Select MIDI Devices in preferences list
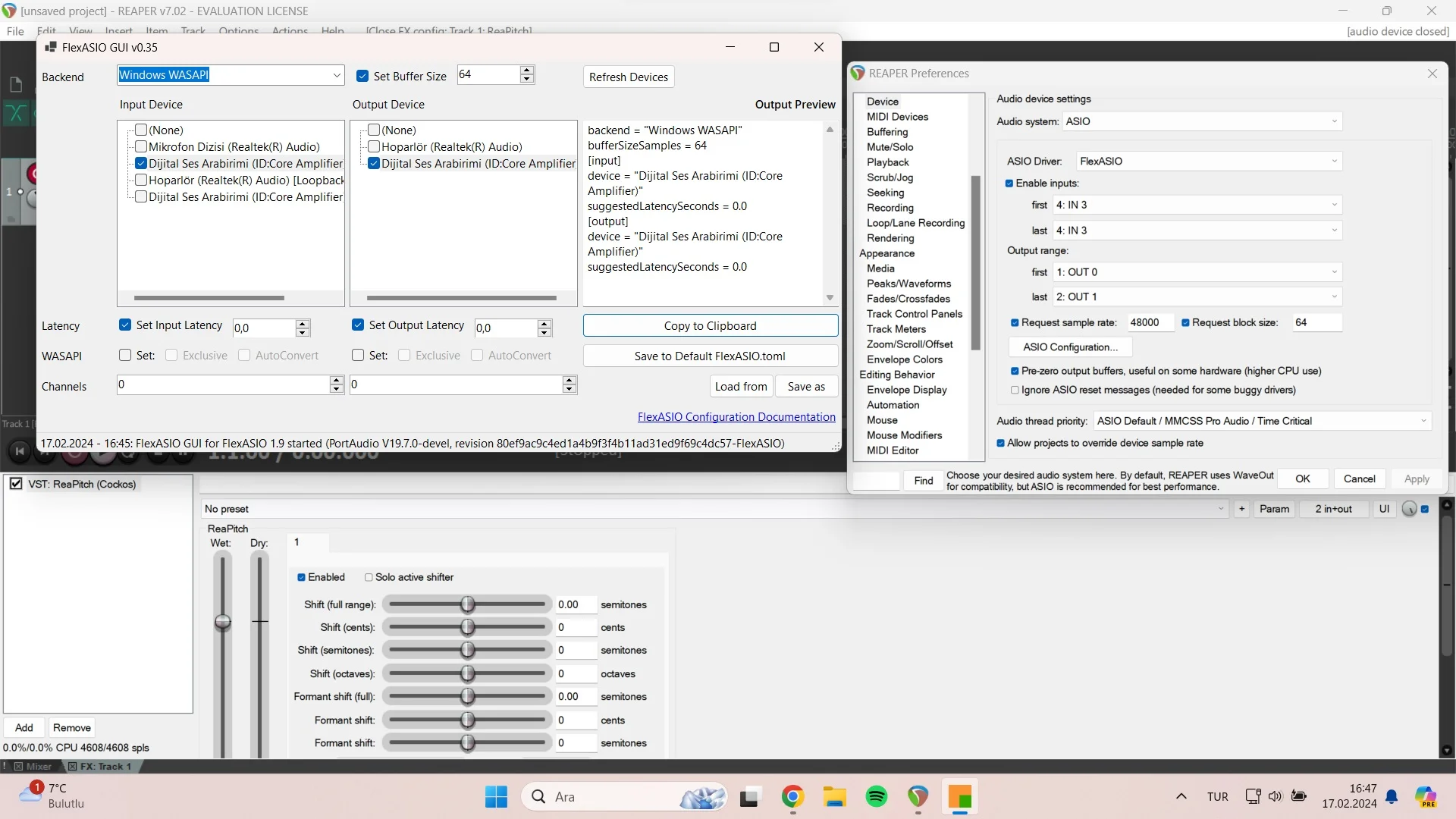 tap(897, 117)
